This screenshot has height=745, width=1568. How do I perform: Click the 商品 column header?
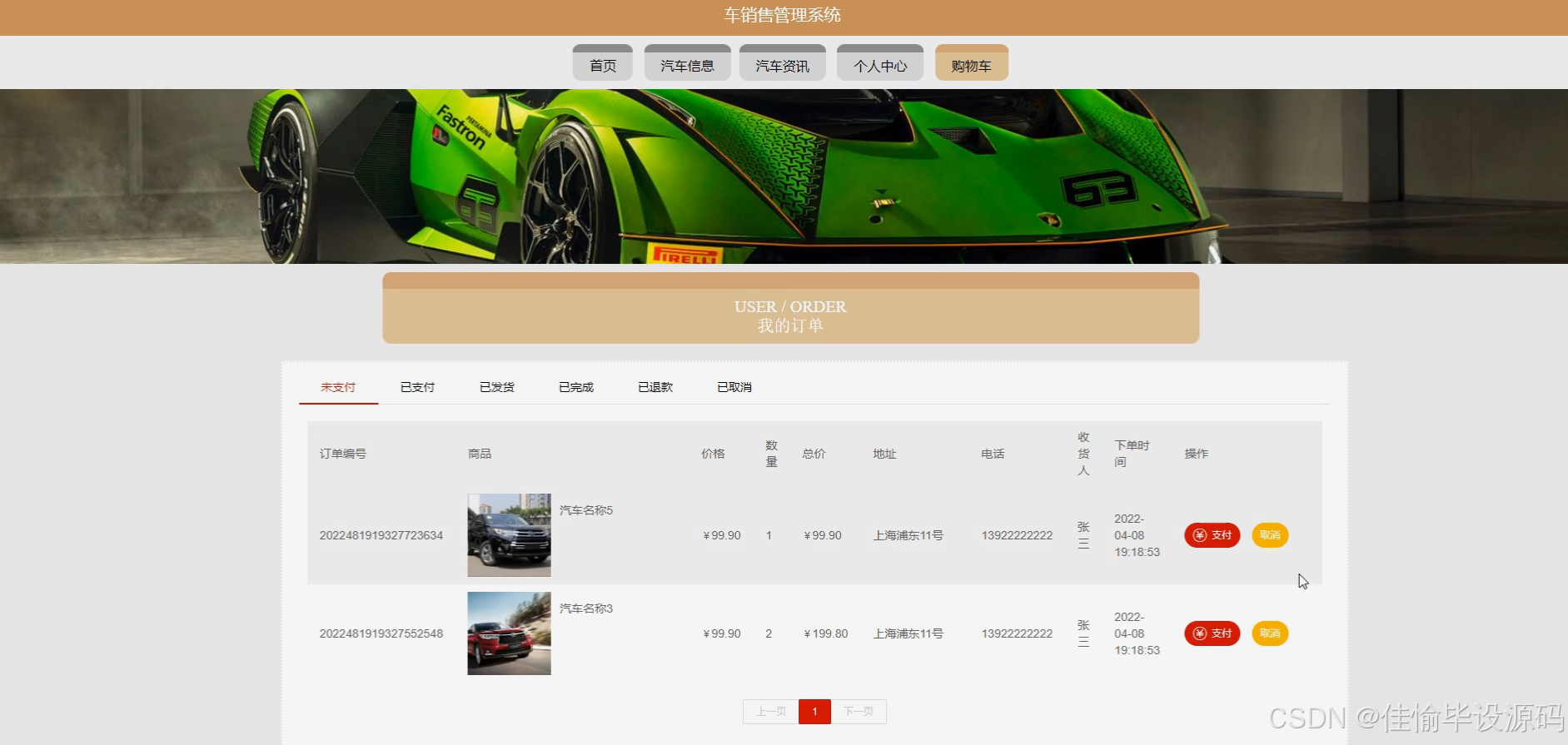point(480,454)
